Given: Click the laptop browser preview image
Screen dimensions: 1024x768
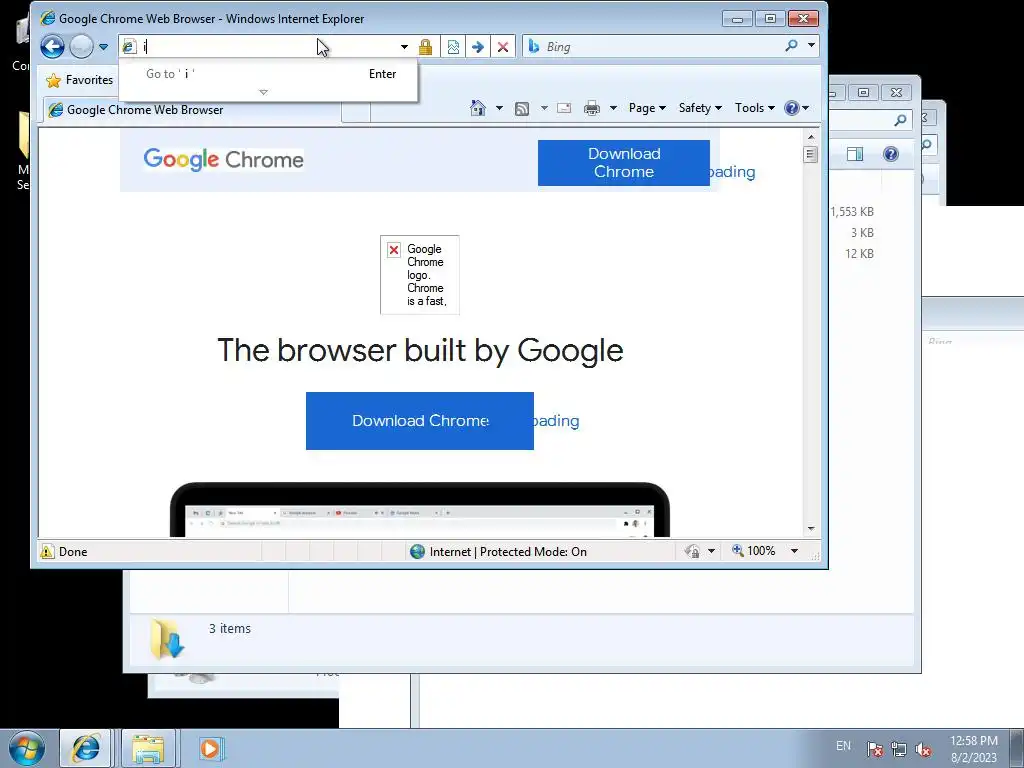Looking at the screenshot, I should tap(420, 510).
